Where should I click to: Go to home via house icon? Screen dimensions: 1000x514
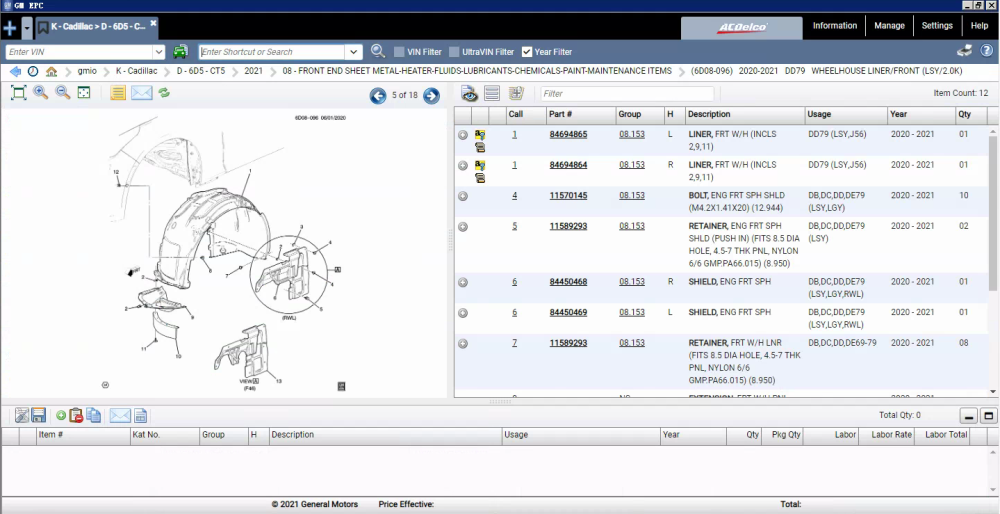pos(51,71)
